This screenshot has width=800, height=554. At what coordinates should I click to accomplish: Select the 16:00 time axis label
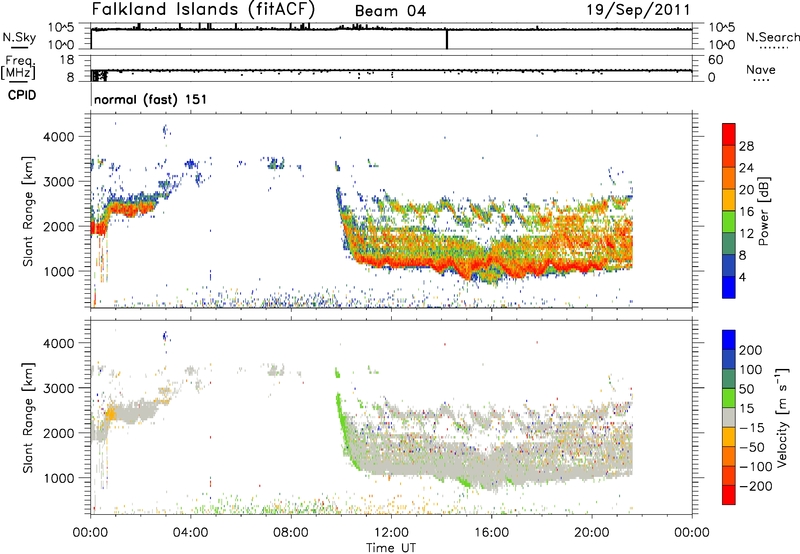[x=491, y=533]
